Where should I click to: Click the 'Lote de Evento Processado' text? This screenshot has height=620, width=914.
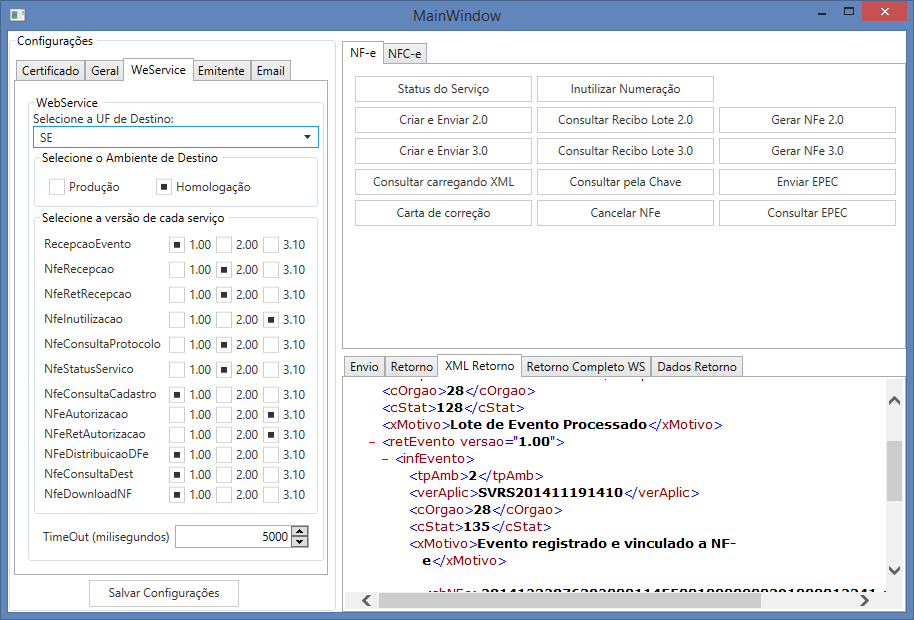pyautogui.click(x=549, y=425)
